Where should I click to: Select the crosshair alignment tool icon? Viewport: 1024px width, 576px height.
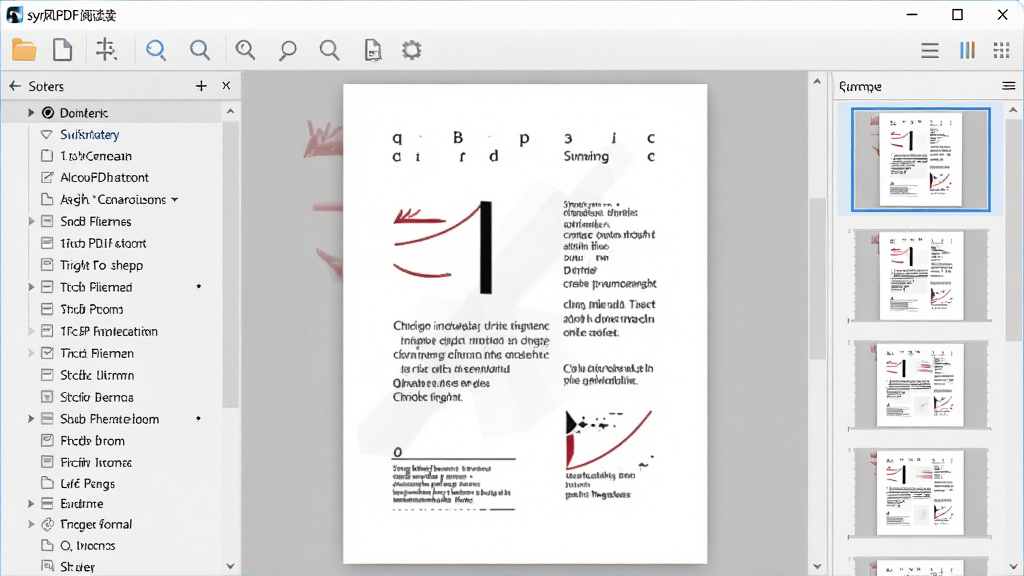106,50
